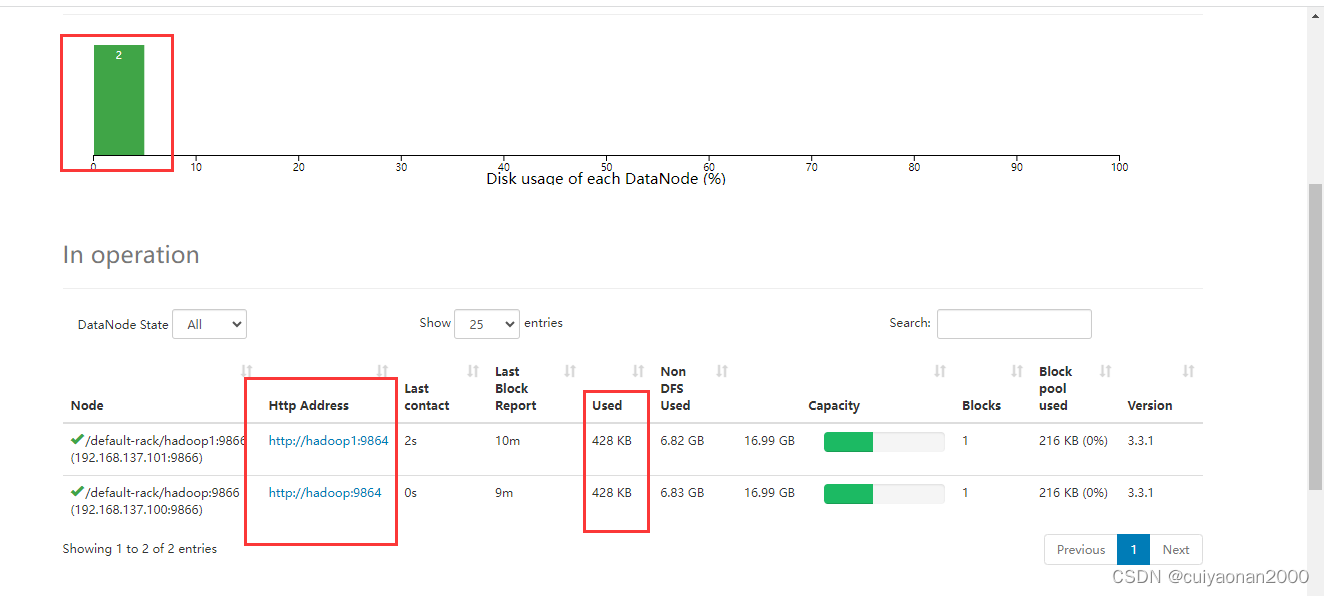This screenshot has width=1324, height=596.
Task: Go to the Previous page
Action: coord(1080,550)
